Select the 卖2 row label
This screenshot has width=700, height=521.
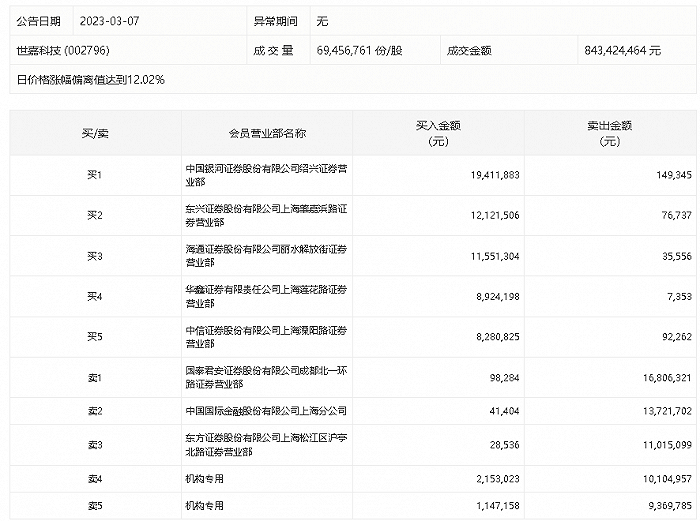(95, 411)
